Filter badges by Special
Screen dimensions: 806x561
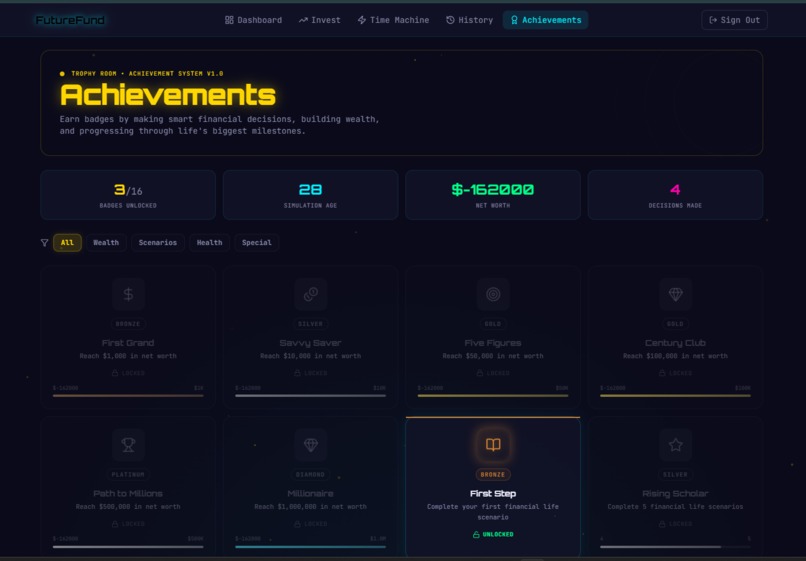257,243
